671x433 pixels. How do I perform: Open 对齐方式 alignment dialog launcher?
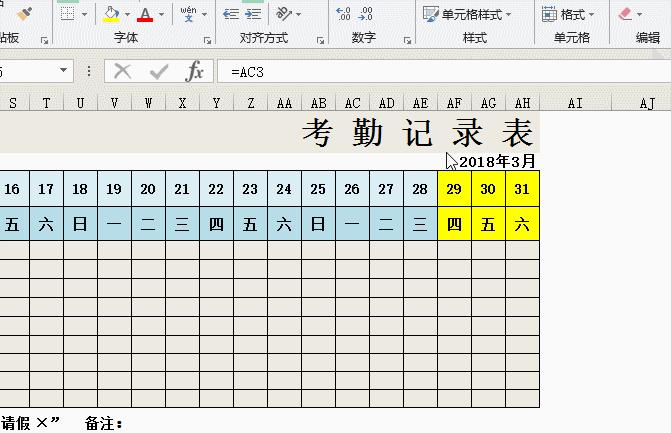click(320, 40)
